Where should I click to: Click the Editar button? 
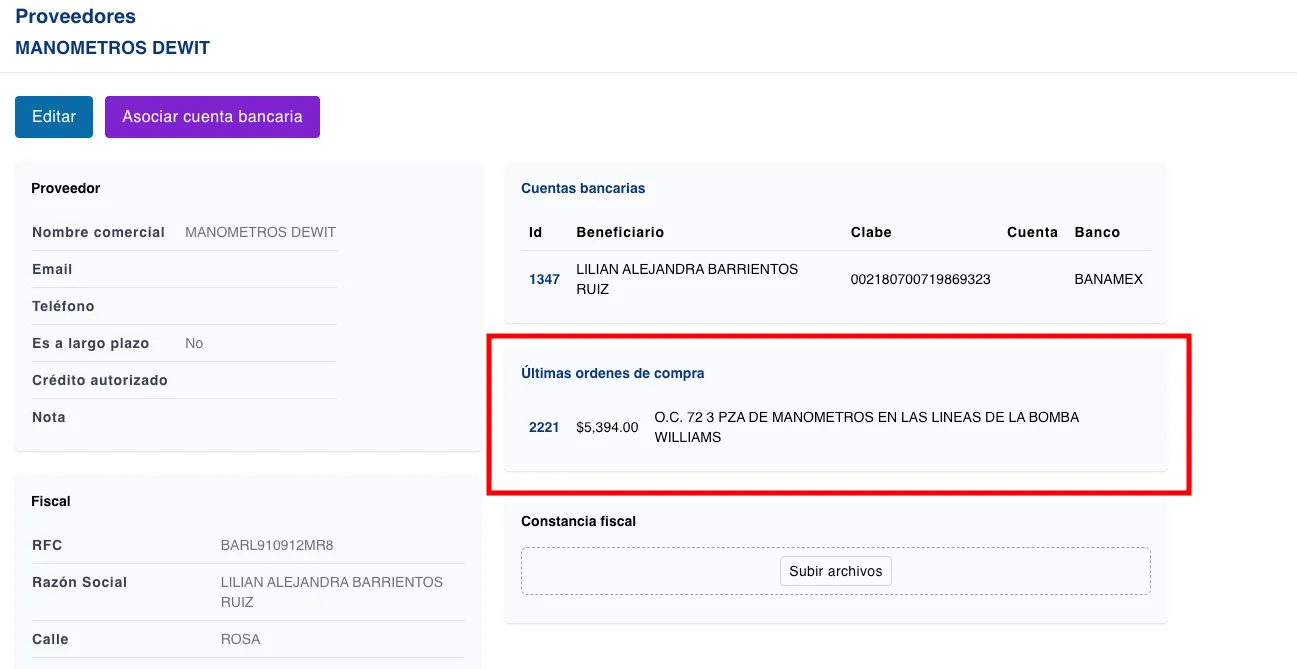click(54, 117)
